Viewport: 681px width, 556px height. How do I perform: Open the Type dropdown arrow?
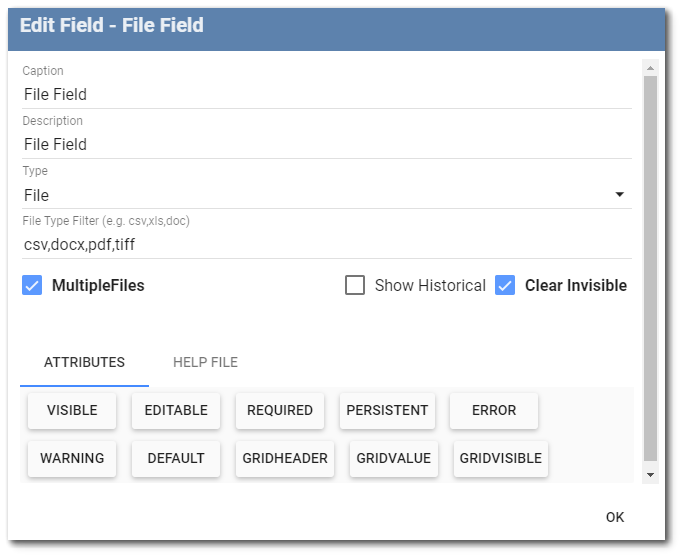(x=620, y=194)
